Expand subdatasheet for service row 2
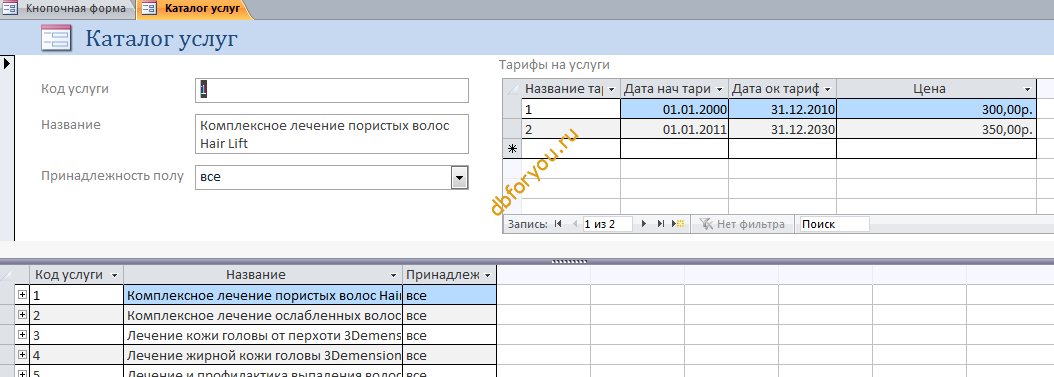Viewport: 1054px width, 377px height. click(22, 315)
